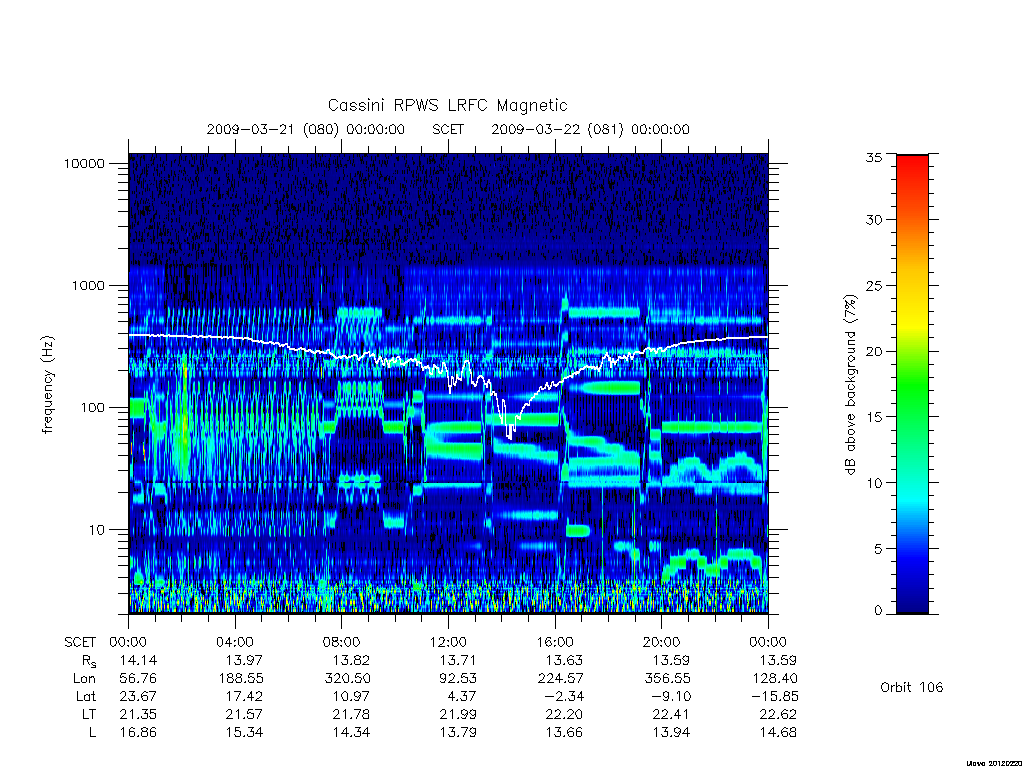Click the title Cassini RPWS LRFC Magnetic
Viewport: 1024px width, 768px height.
[x=447, y=105]
